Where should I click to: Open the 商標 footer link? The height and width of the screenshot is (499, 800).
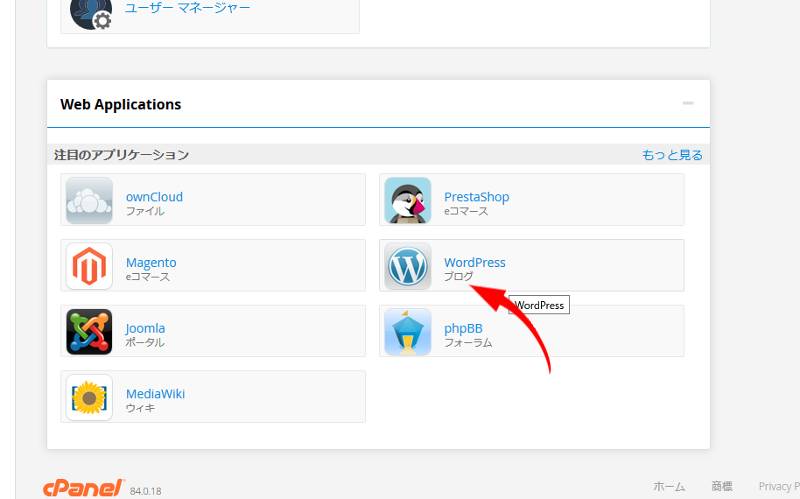[x=722, y=486]
